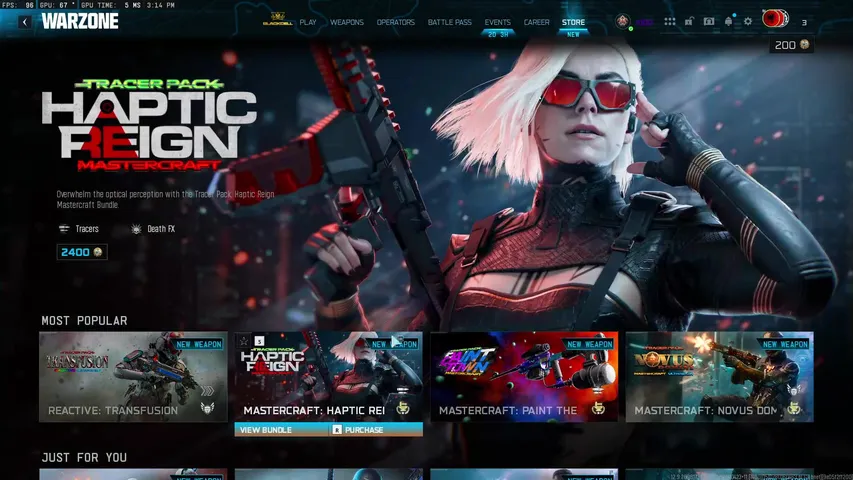853x480 pixels.
Task: Click the JUST FOR YOU section heading
Action: click(84, 457)
